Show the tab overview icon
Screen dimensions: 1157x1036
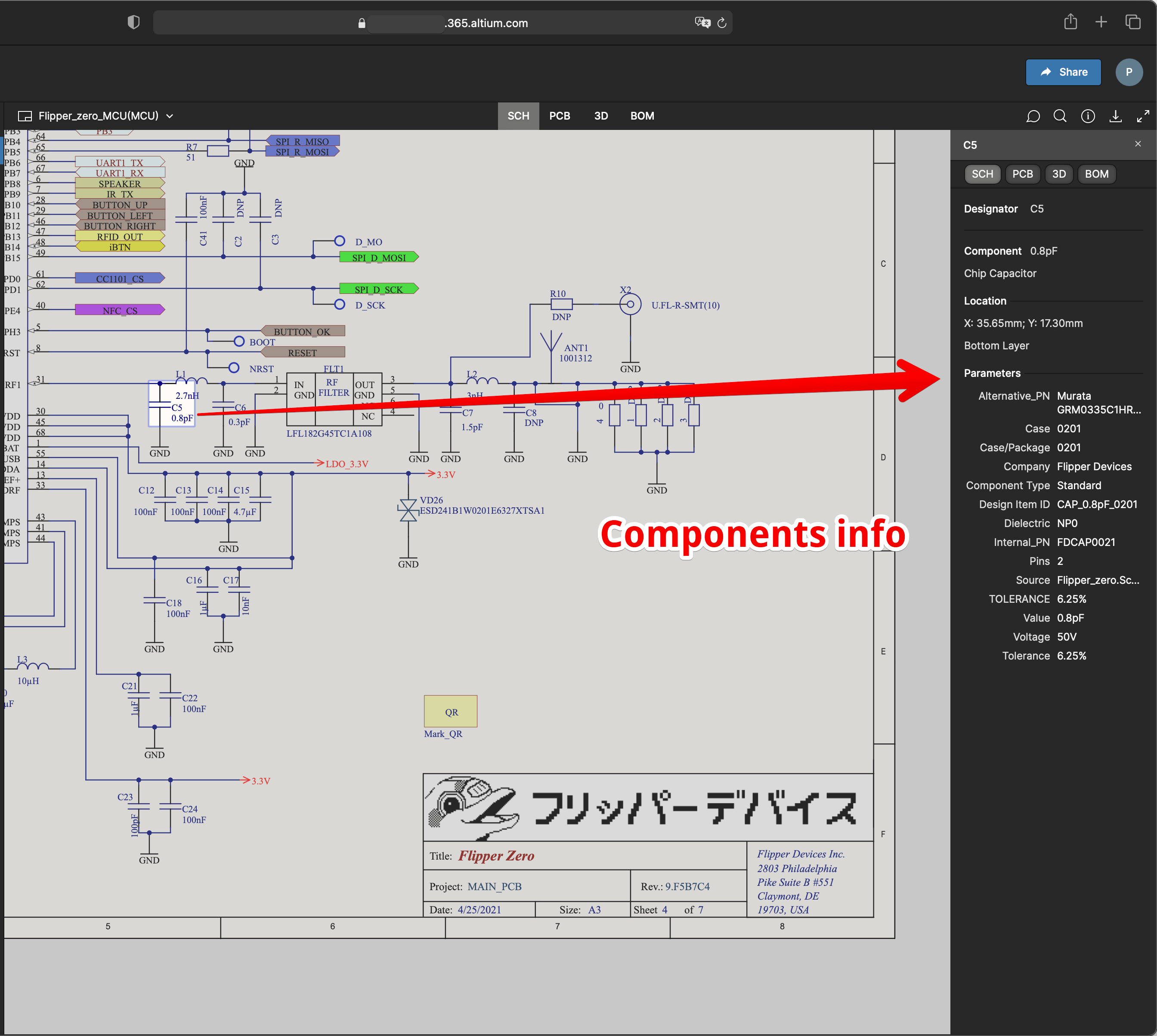pos(1132,22)
